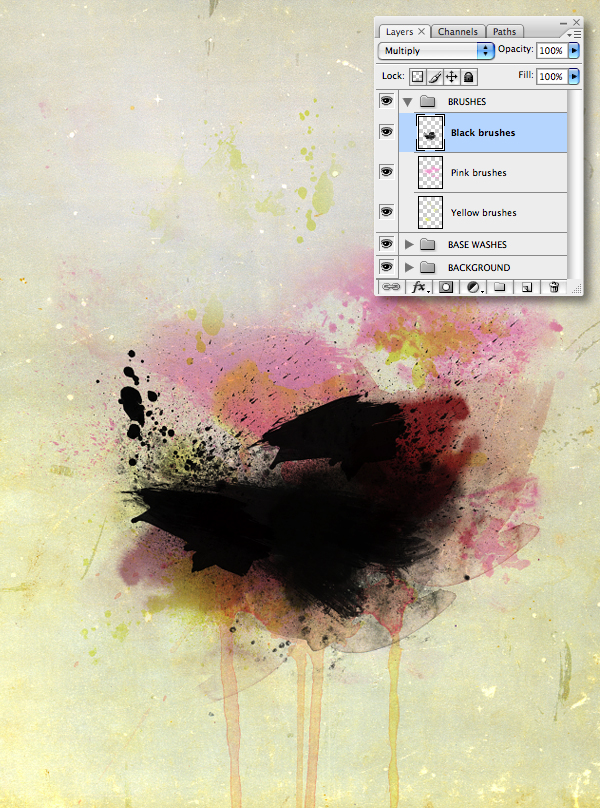This screenshot has height=808, width=600.
Task: Hide the Yellow brushes layer
Action: 386,211
